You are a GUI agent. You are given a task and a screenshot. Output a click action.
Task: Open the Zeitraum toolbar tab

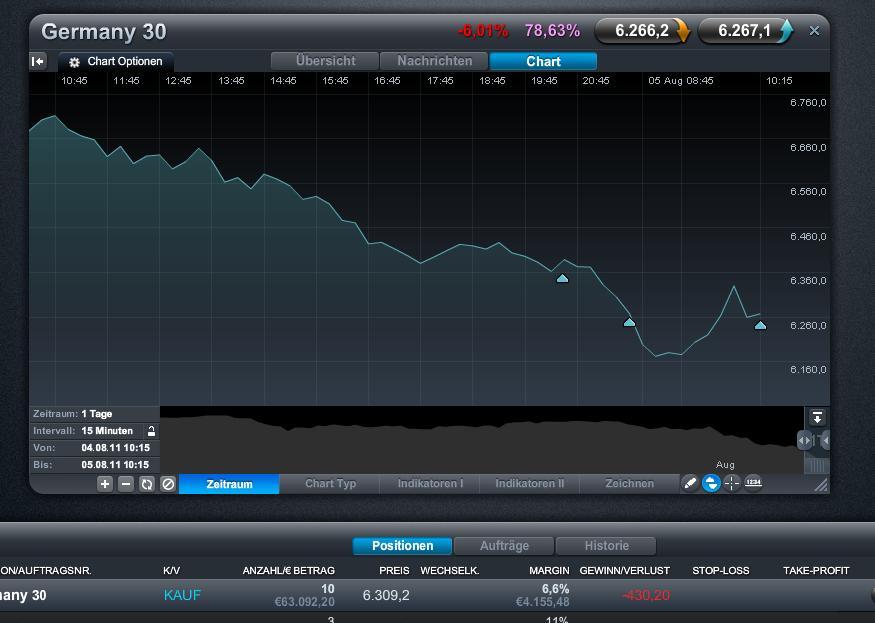229,484
